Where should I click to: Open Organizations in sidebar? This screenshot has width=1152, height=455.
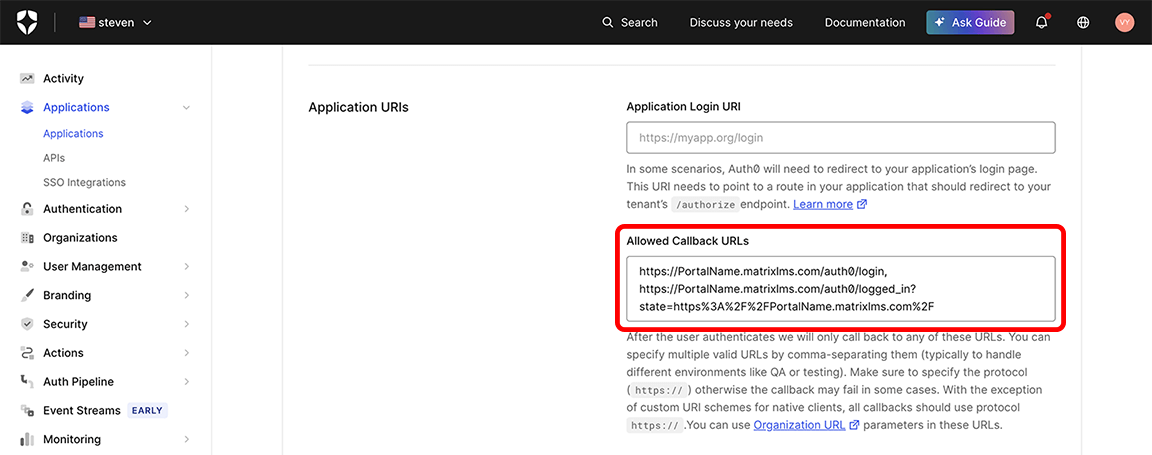80,237
